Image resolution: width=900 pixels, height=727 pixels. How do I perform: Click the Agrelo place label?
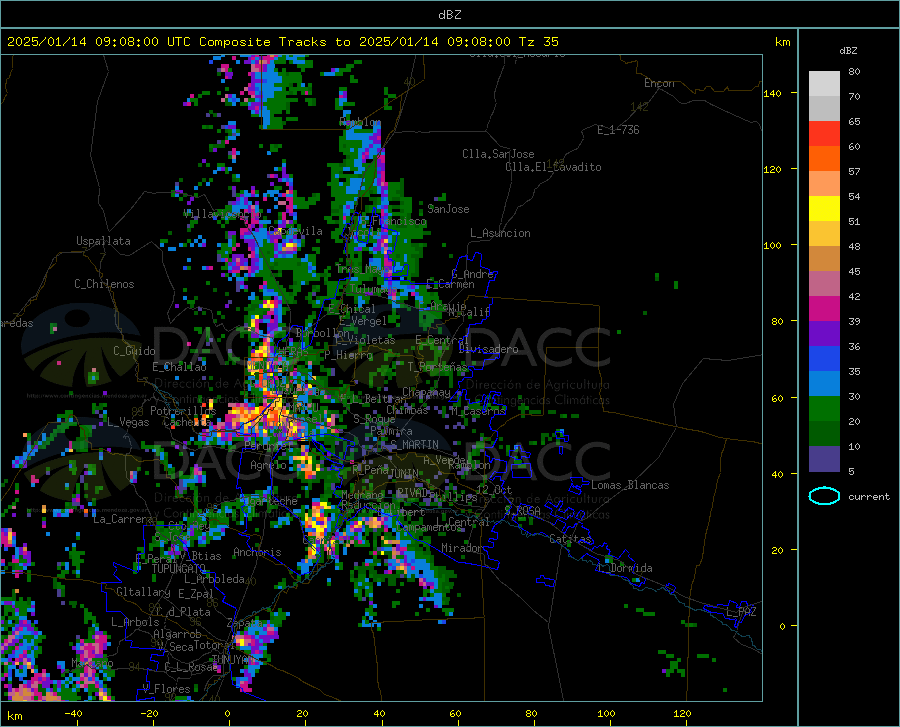click(268, 465)
